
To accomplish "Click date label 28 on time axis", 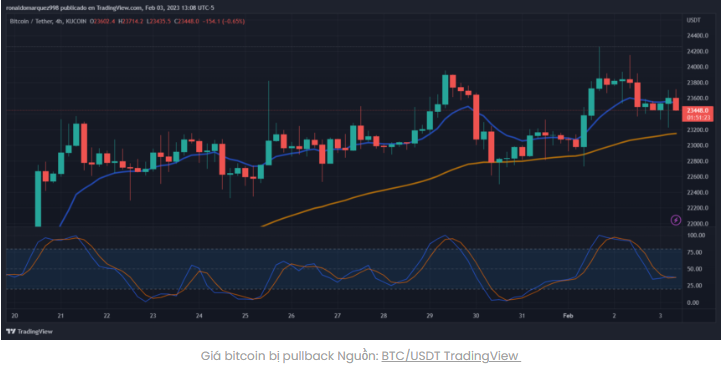I will [383, 316].
